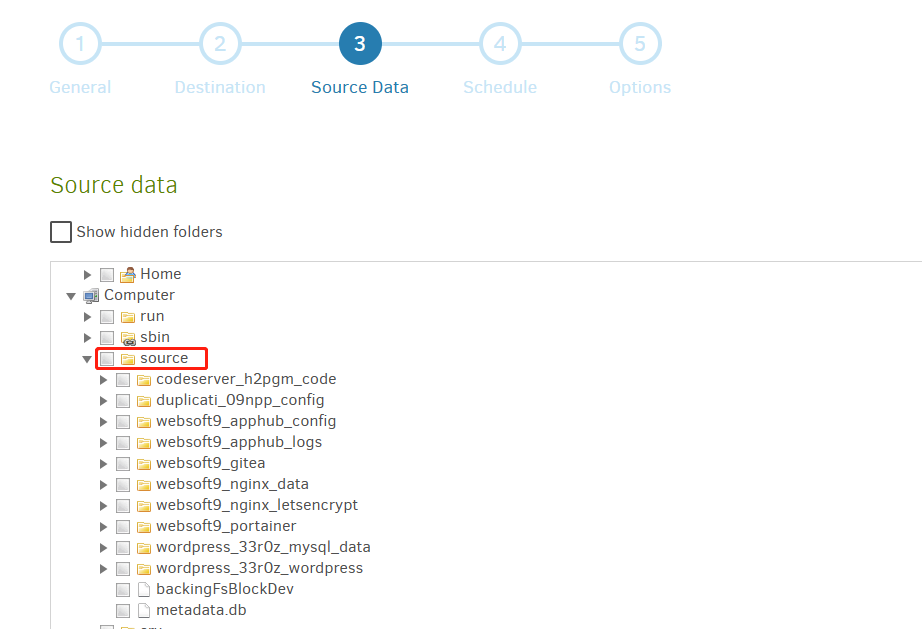Click the run folder icon

(128, 316)
